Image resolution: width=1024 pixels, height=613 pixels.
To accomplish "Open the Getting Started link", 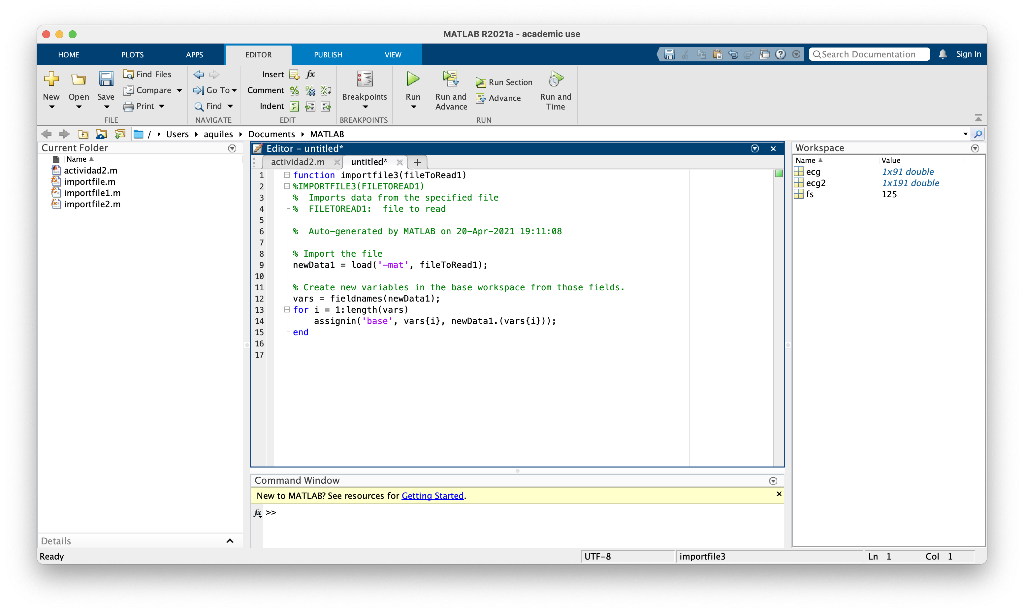I will pos(432,493).
